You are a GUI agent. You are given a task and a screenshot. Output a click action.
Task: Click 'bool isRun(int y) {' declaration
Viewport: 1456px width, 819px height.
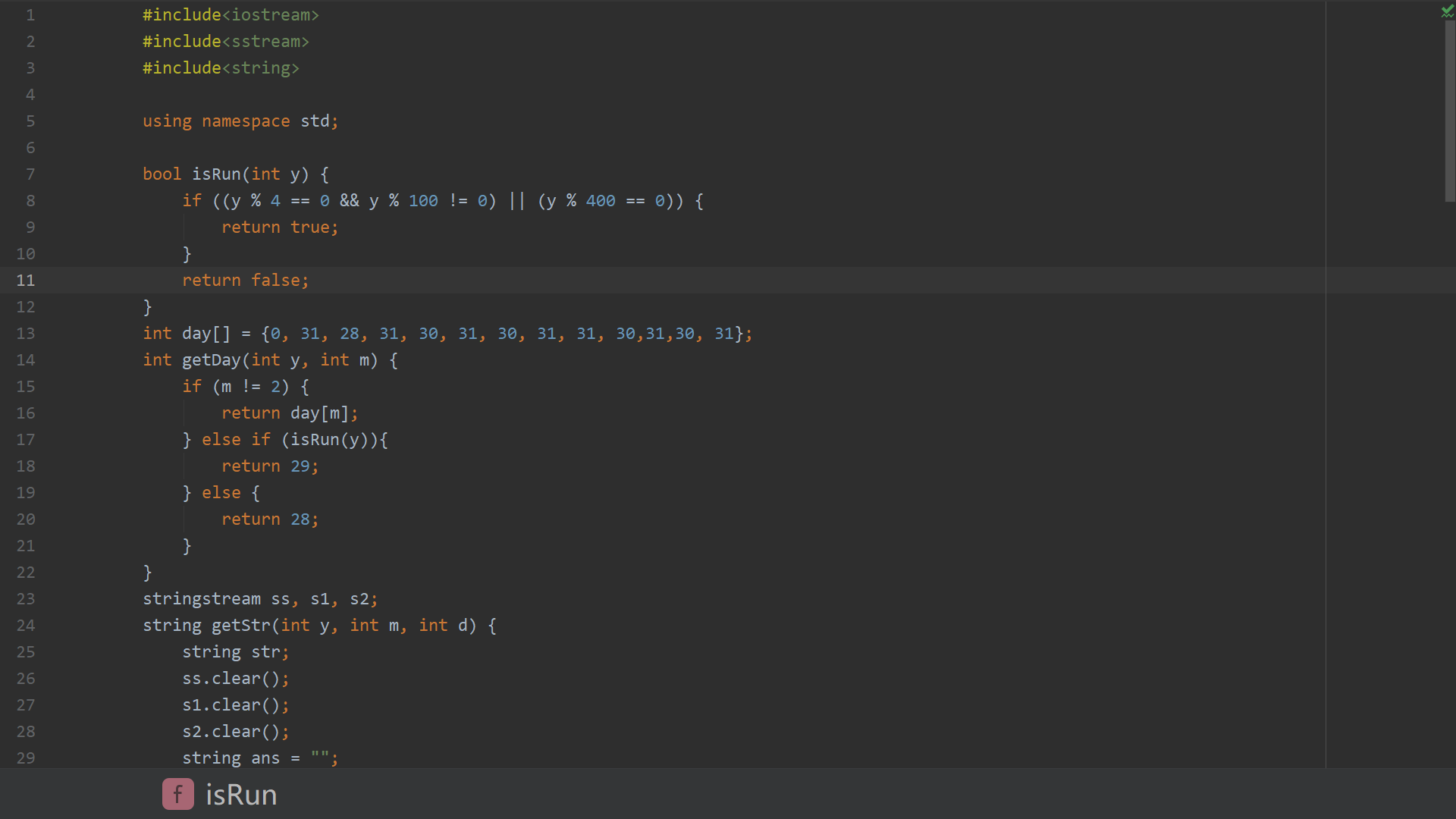click(x=236, y=174)
